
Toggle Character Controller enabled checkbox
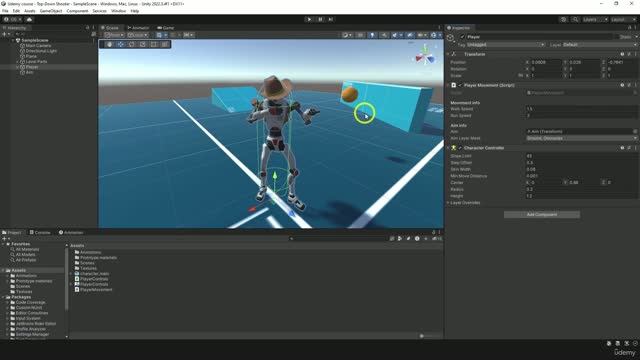click(460, 148)
